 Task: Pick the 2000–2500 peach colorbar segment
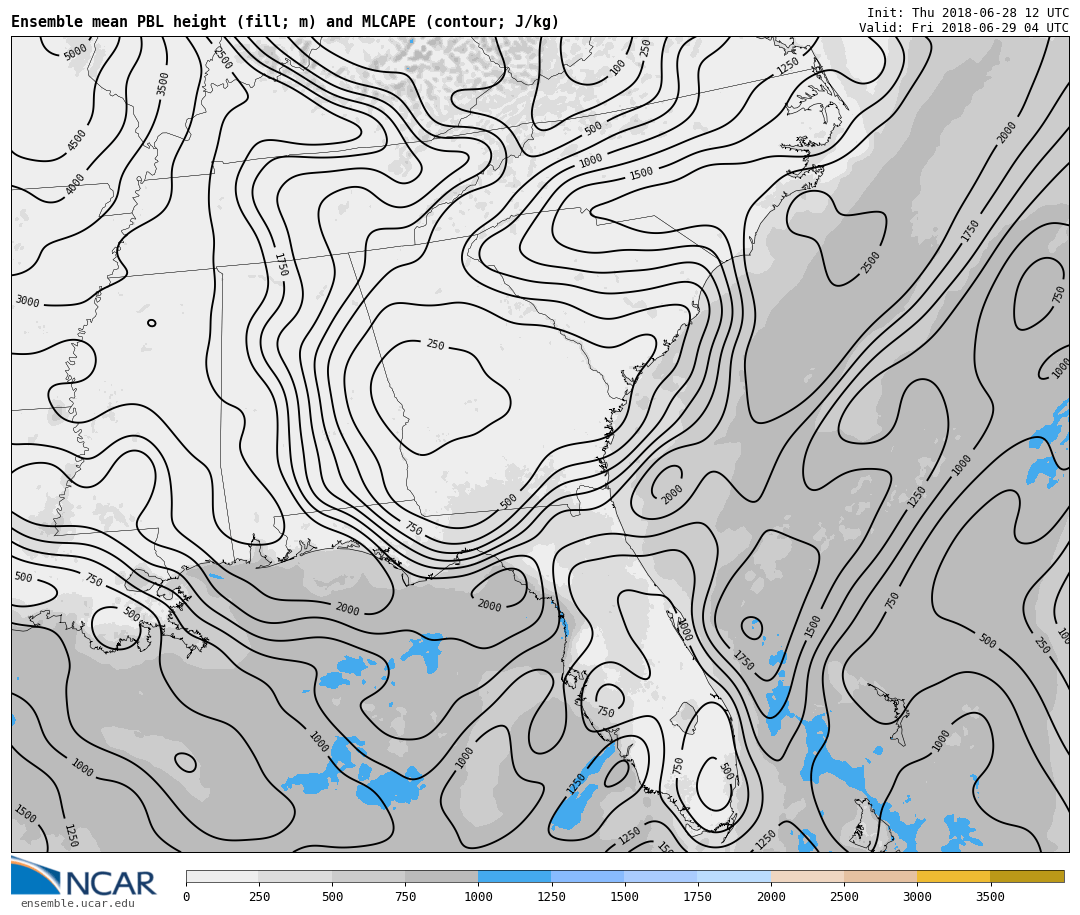[807, 876]
